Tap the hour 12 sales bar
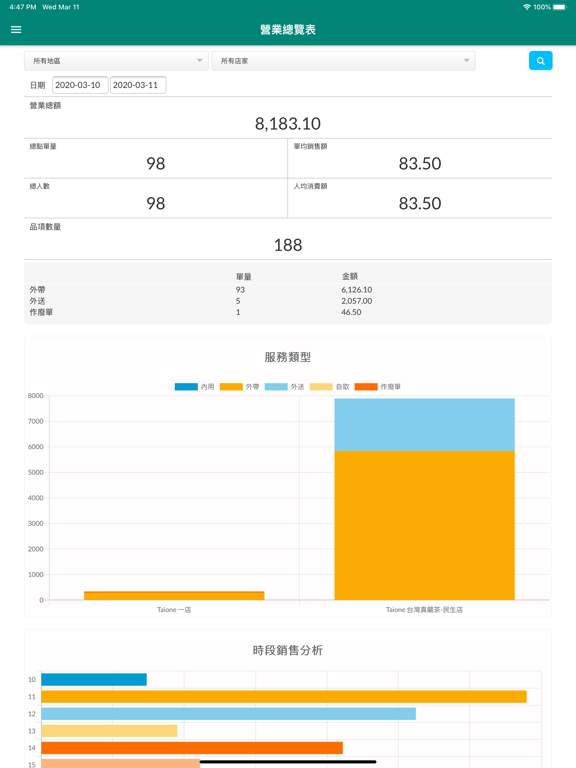 coord(228,714)
